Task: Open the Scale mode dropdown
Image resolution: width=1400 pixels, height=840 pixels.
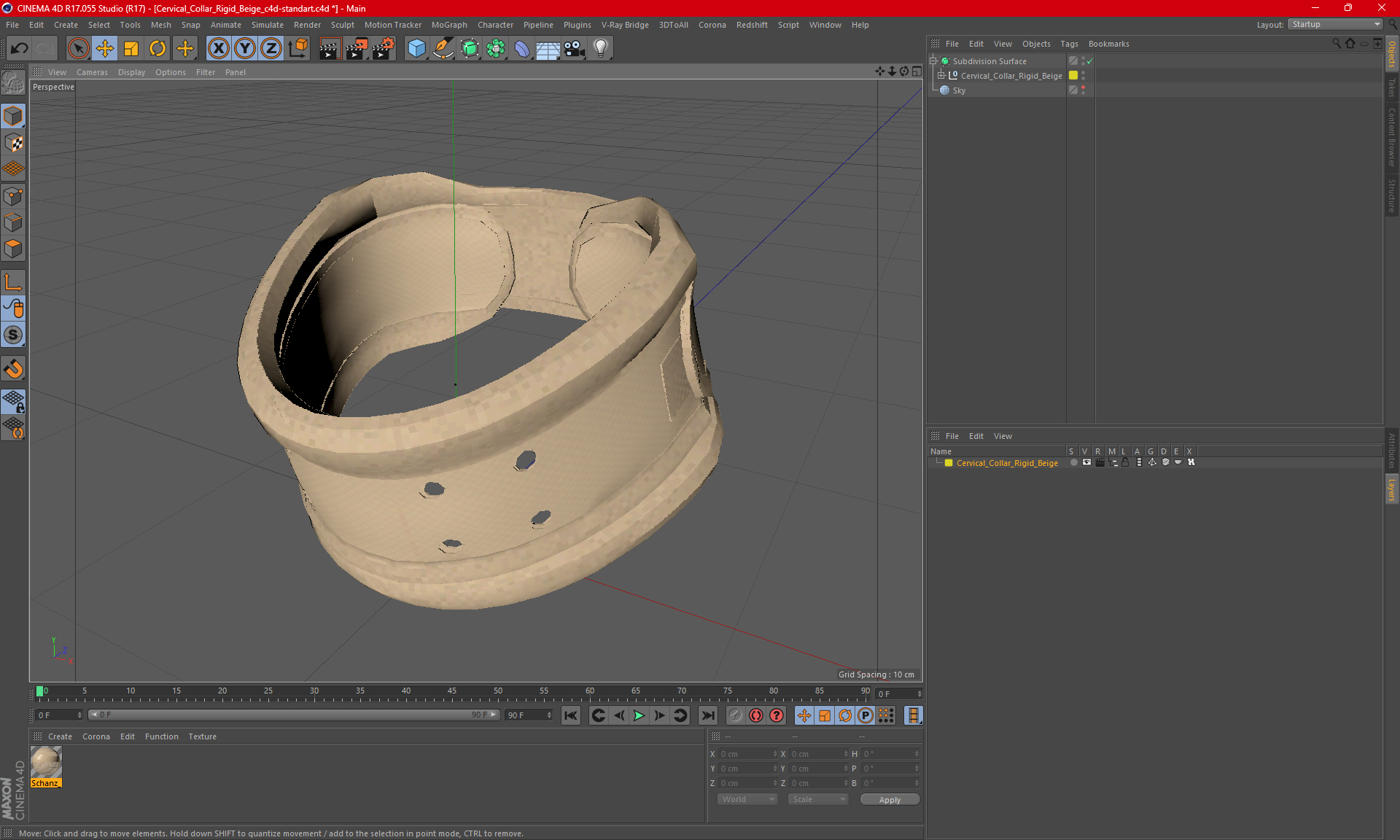Action: [x=818, y=799]
